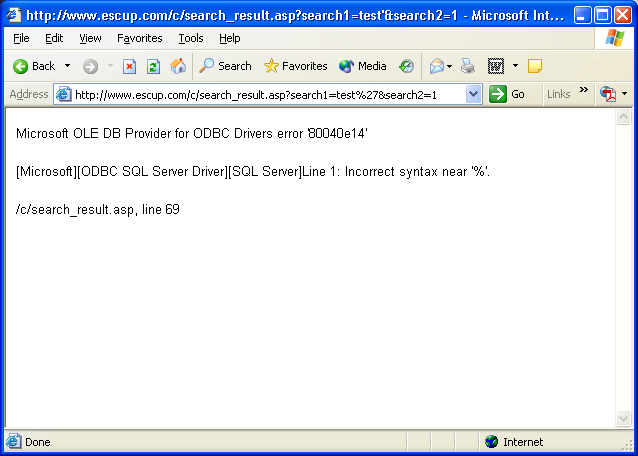Click the Done status page icon
The height and width of the screenshot is (456, 638).
click(x=13, y=441)
